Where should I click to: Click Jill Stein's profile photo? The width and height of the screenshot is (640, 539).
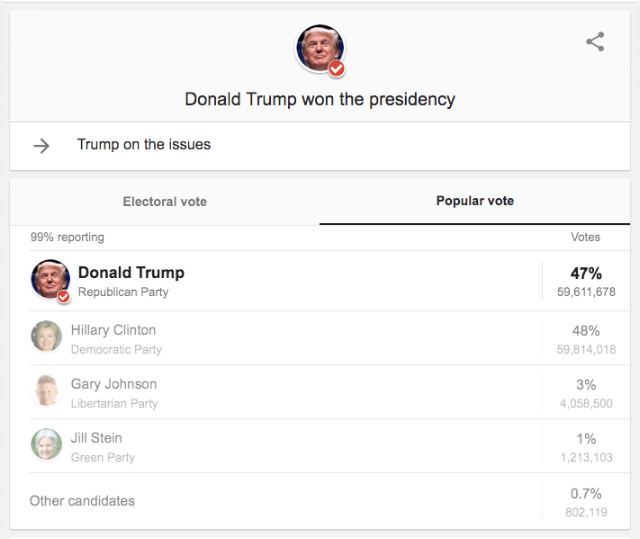tap(47, 444)
